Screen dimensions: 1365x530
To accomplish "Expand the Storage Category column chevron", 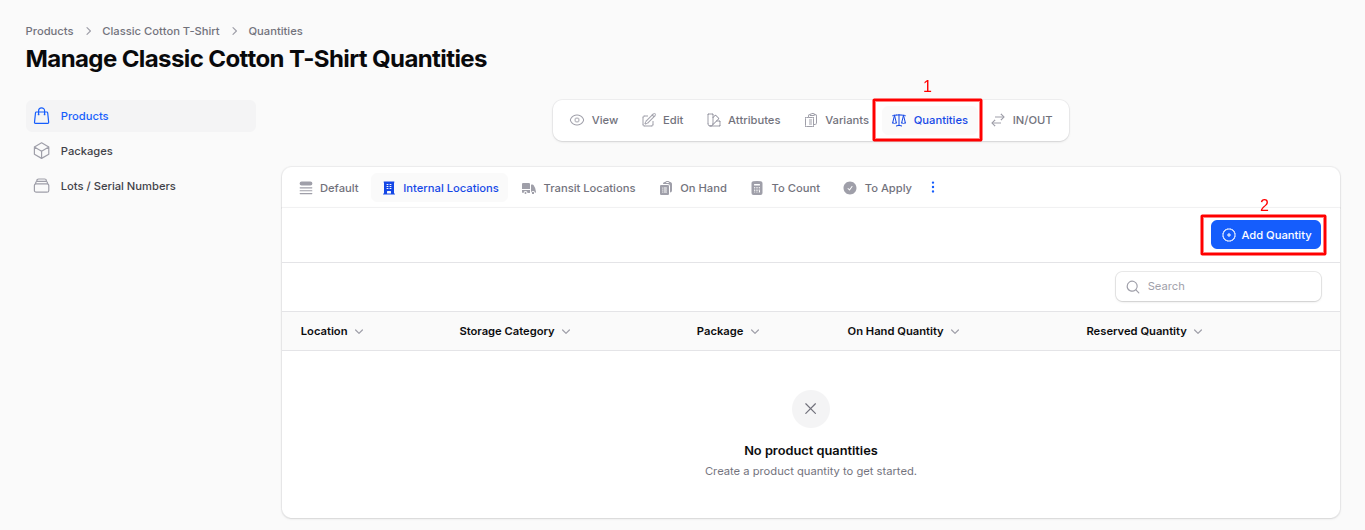I will [x=566, y=331].
